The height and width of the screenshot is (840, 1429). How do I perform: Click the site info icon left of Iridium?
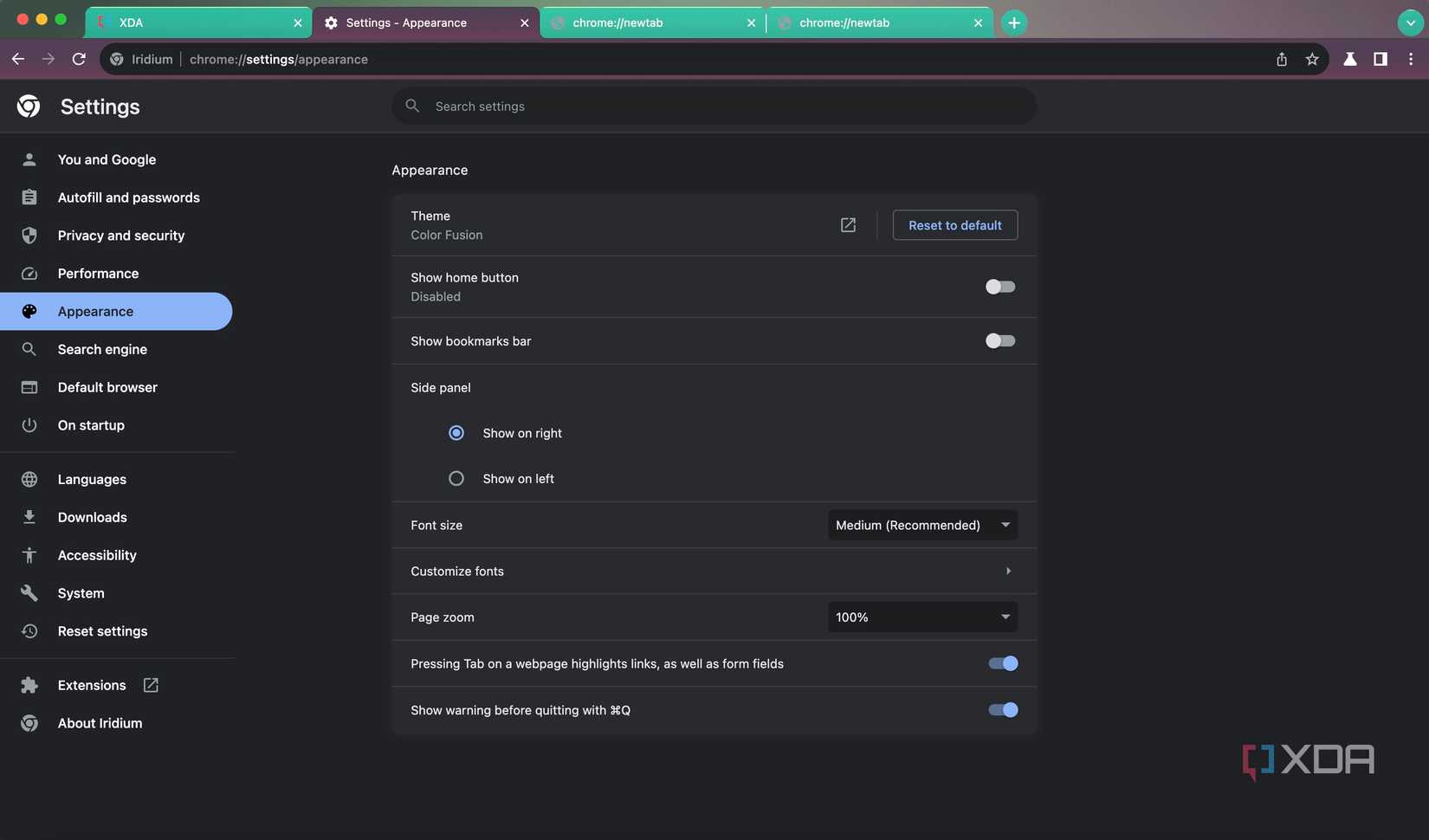click(117, 59)
